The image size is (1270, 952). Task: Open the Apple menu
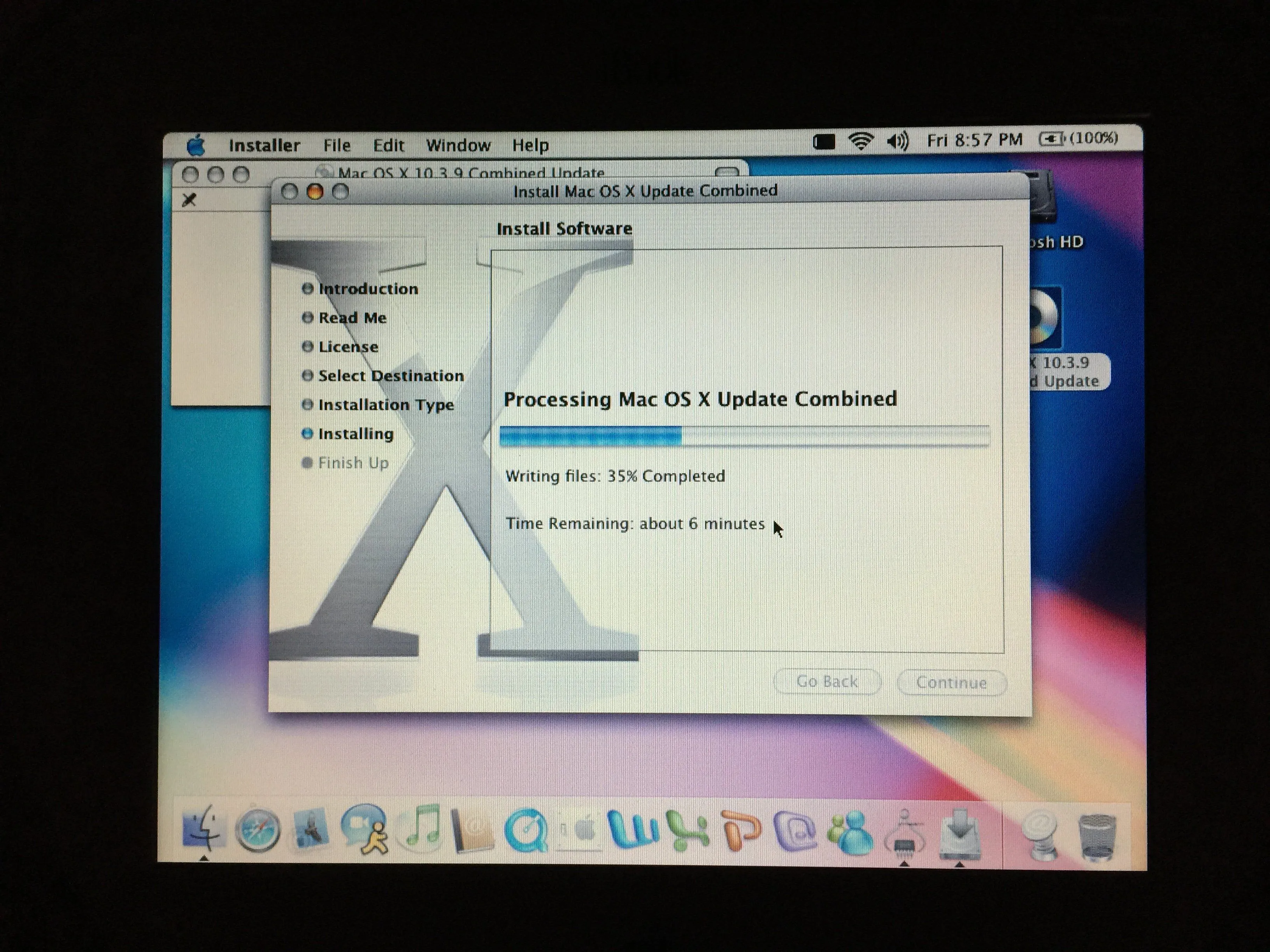(x=196, y=145)
